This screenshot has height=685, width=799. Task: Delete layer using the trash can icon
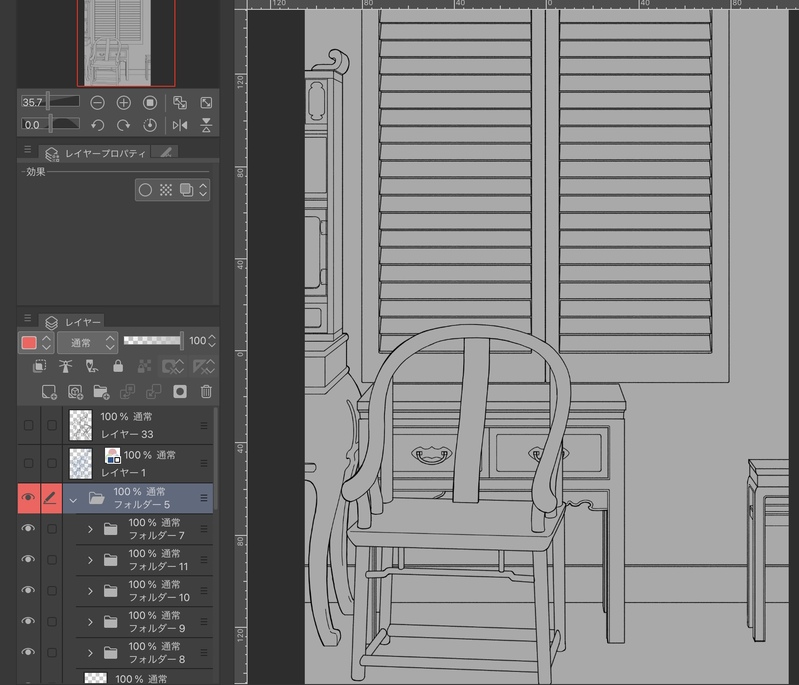click(206, 391)
